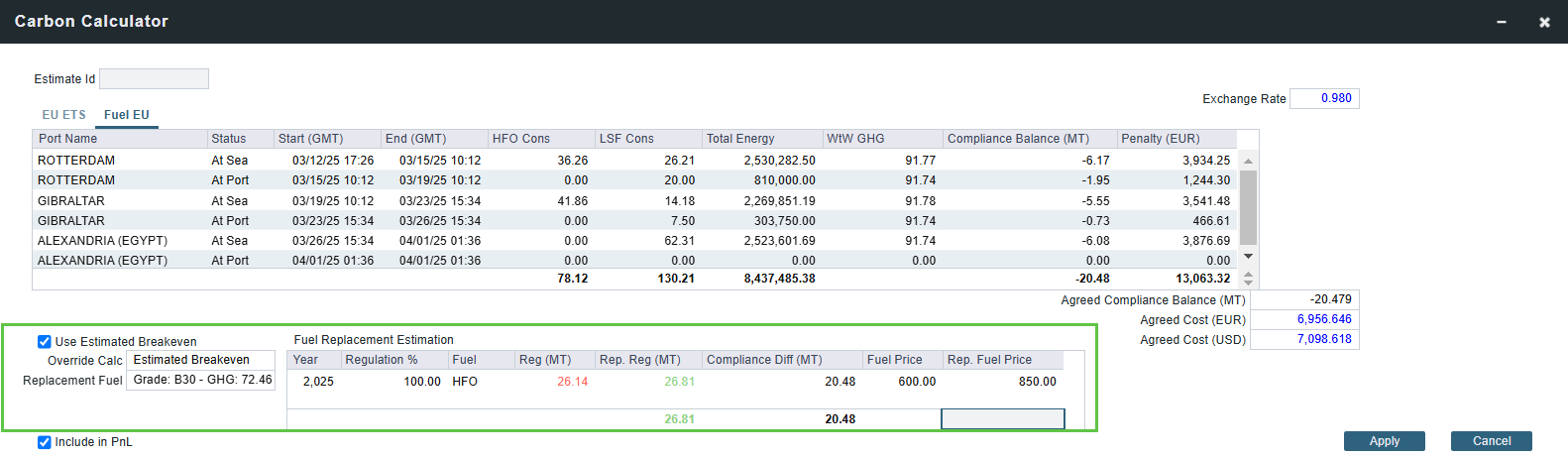Minimize the Carbon Calculator window
Image resolution: width=1568 pixels, height=457 pixels.
tap(1502, 22)
